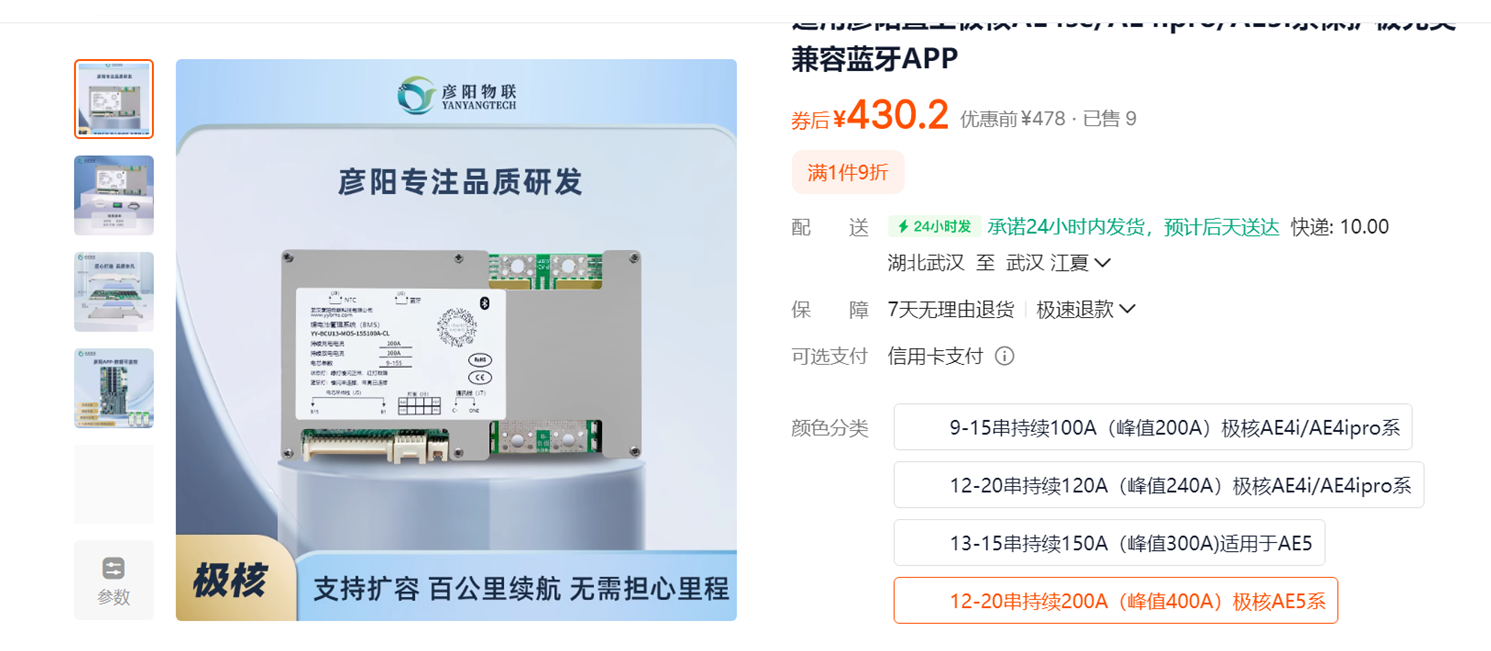Choose the 12-20串持续120A variant
Image resolution: width=1491 pixels, height=651 pixels.
click(1159, 485)
